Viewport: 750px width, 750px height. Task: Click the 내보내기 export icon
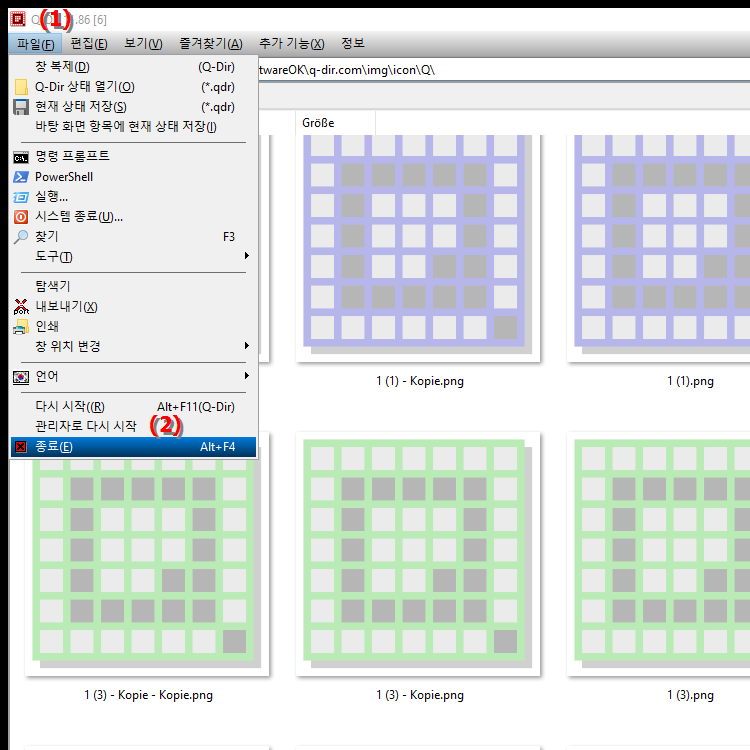click(21, 307)
